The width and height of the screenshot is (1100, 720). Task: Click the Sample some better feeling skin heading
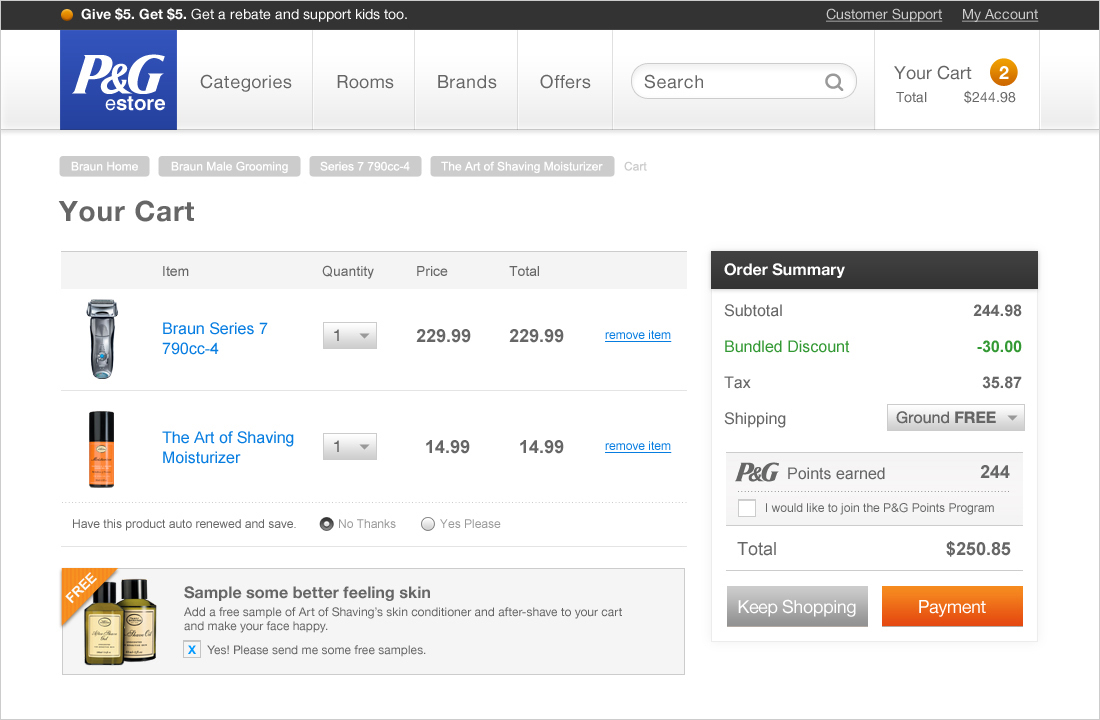[x=307, y=592]
